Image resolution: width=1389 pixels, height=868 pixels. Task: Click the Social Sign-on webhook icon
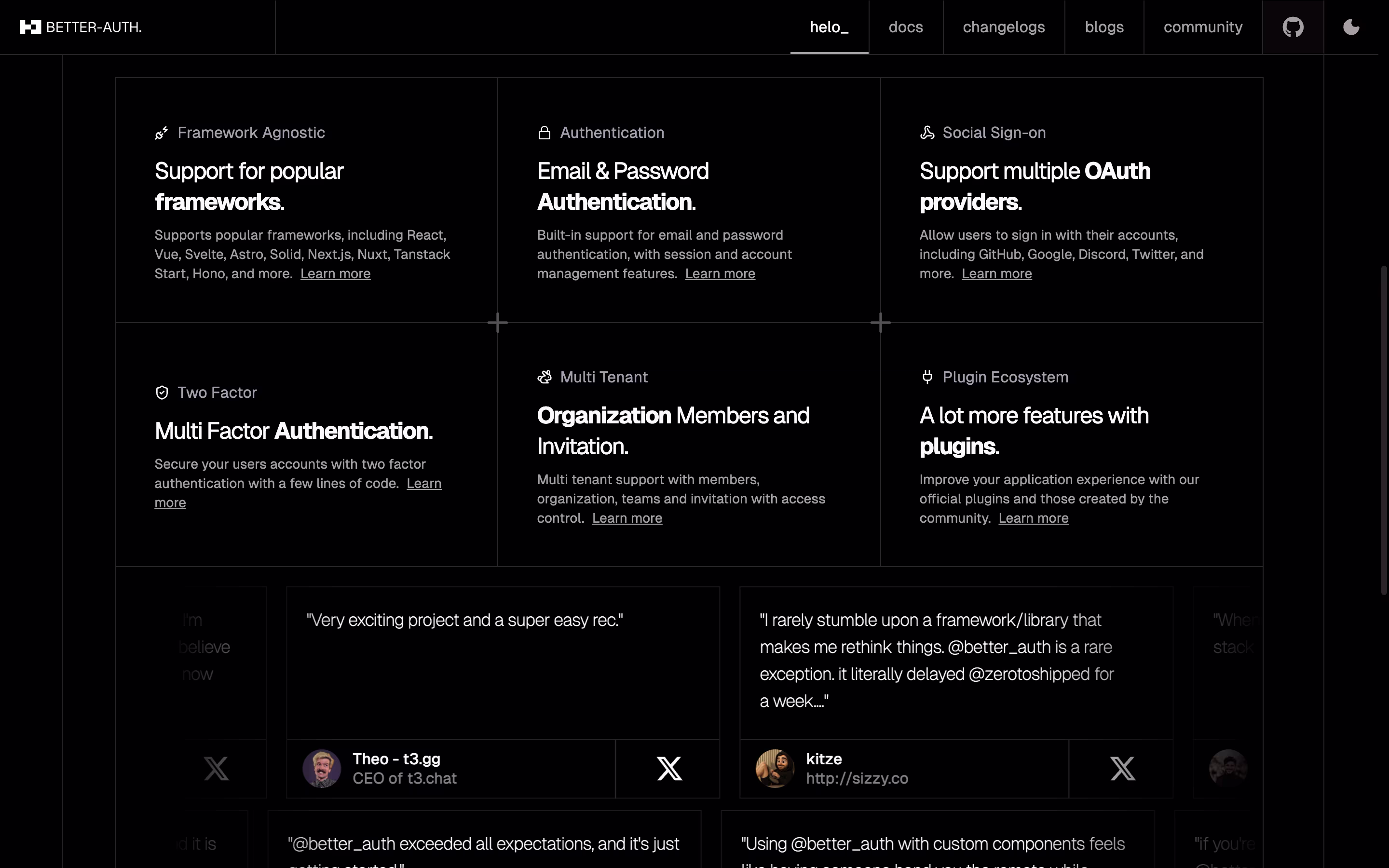927,133
